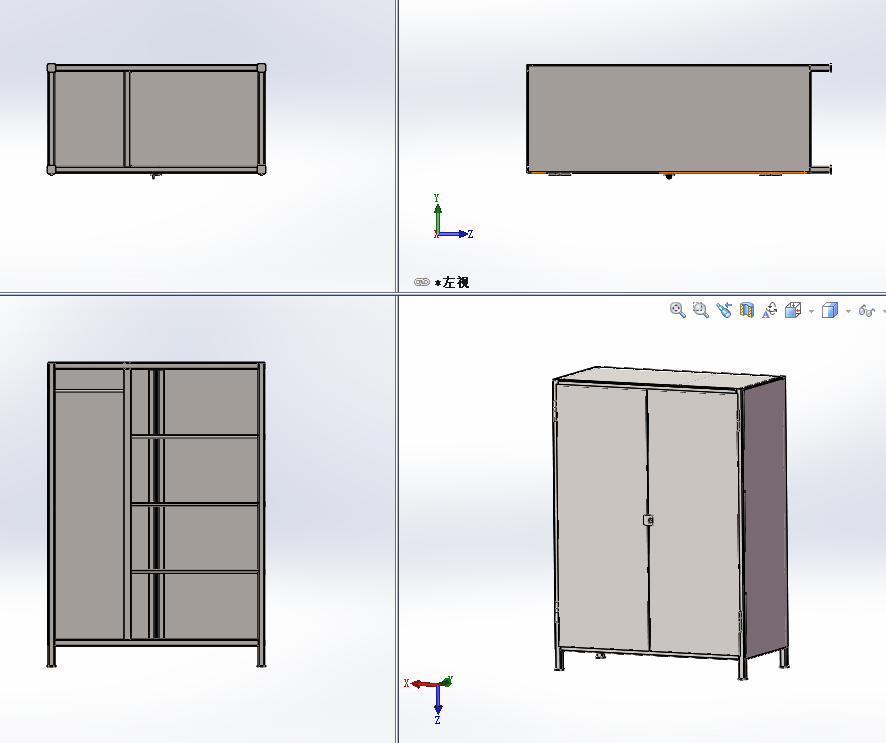Viewport: 886px width, 743px height.
Task: Click the Display Style shaded cube icon
Action: [829, 310]
